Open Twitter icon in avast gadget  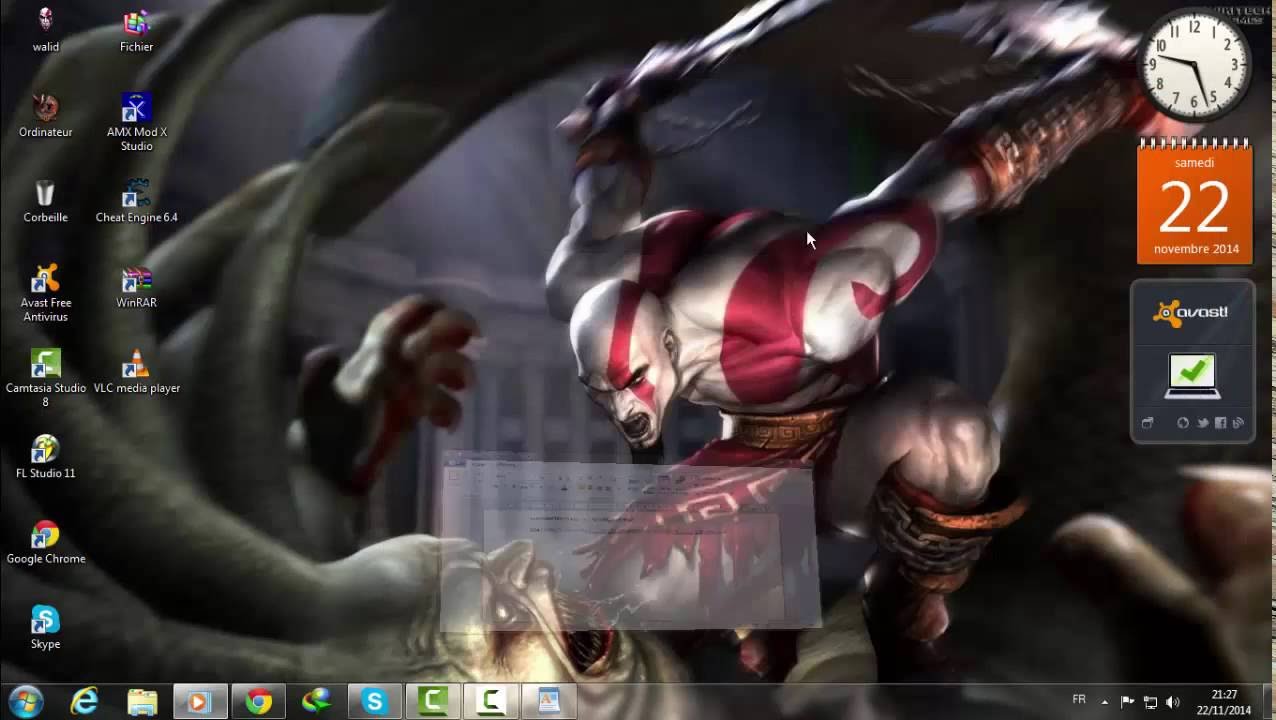(x=1202, y=423)
